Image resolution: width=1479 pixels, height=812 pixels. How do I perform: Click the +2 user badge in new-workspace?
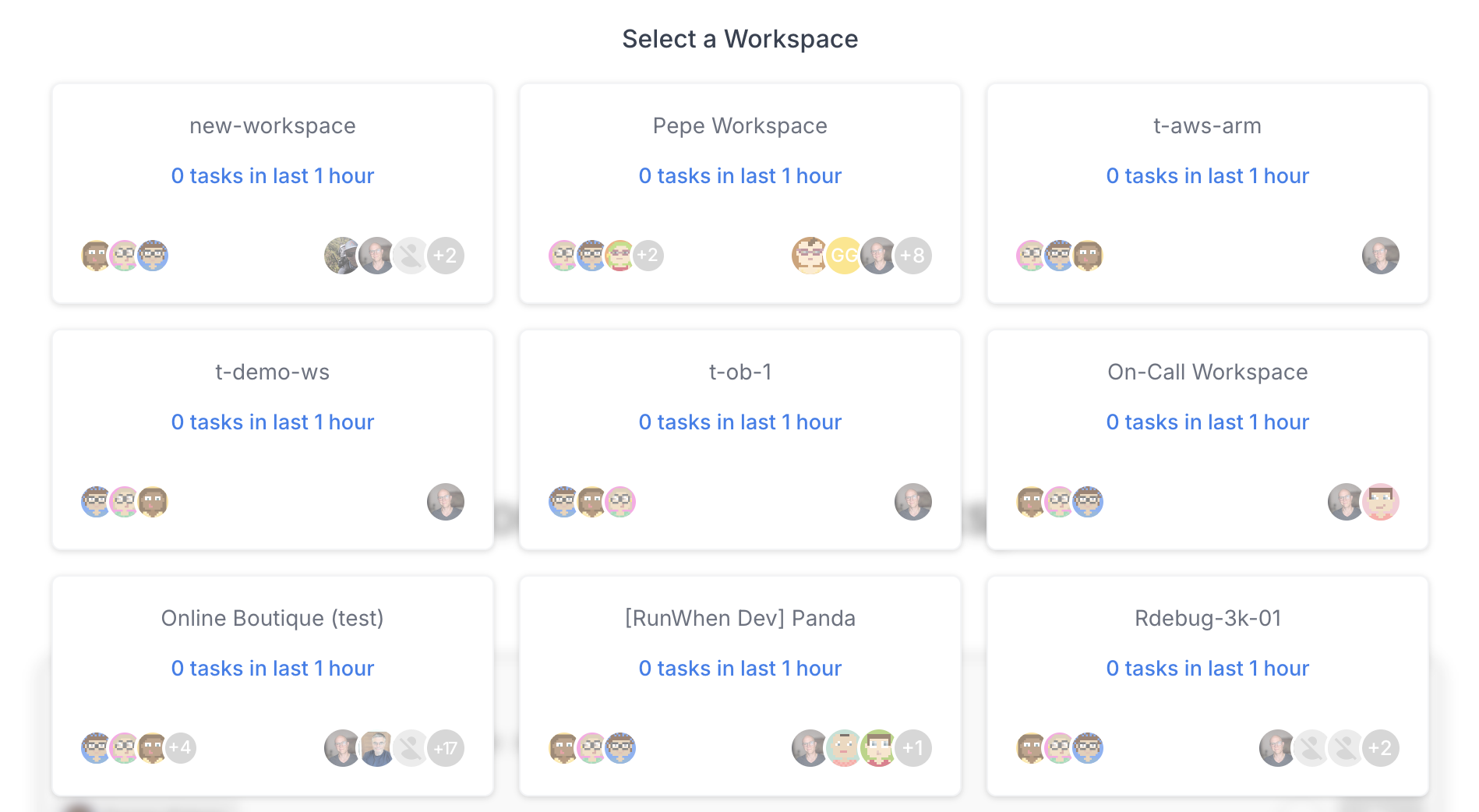click(x=445, y=256)
